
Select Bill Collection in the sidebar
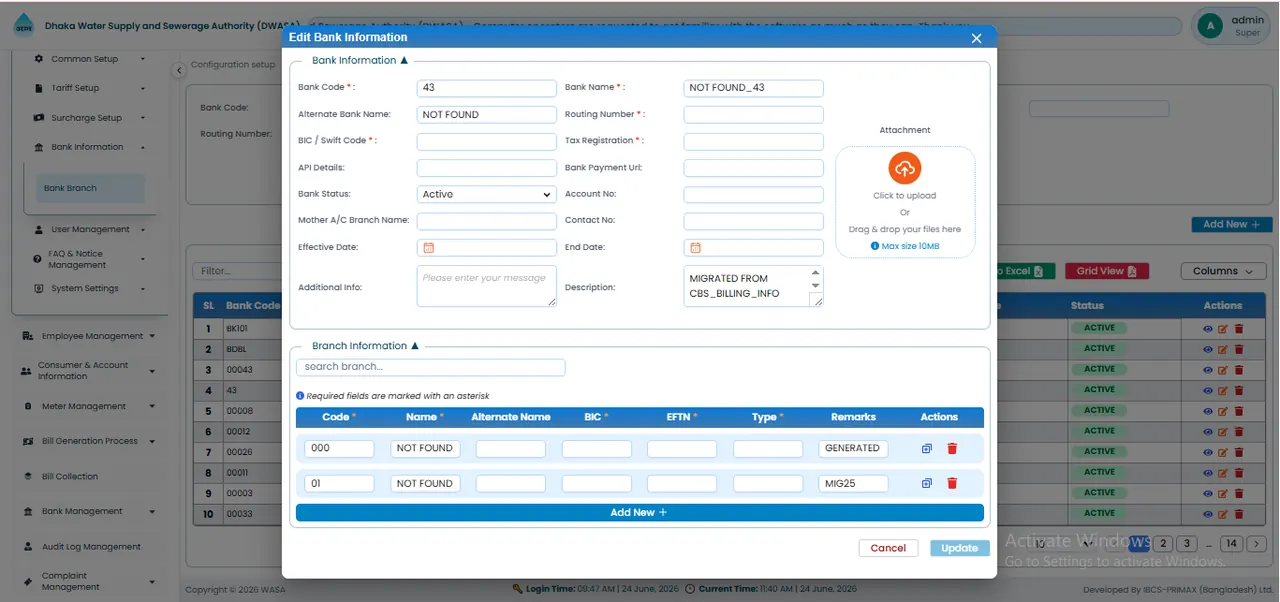click(x=70, y=476)
